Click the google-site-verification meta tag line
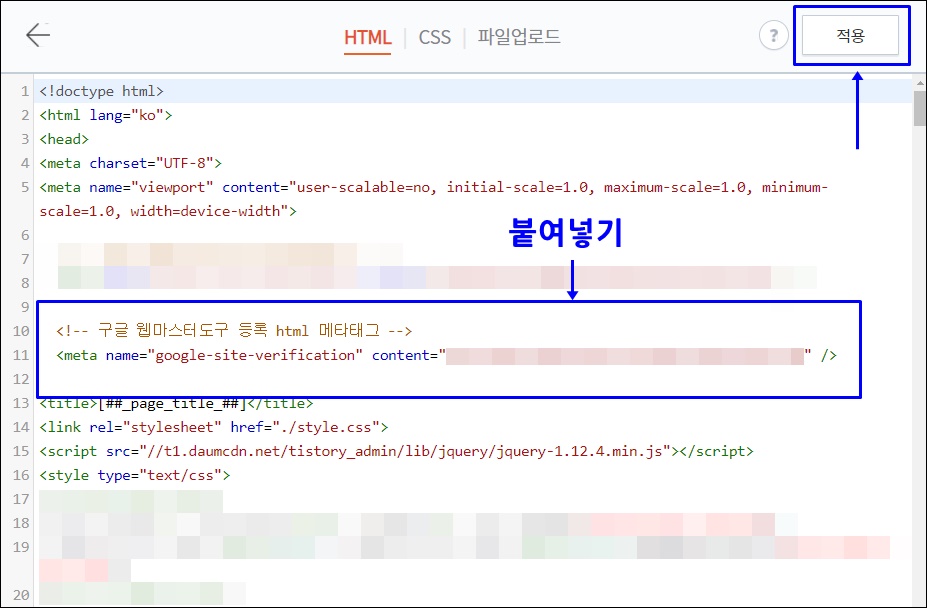The width and height of the screenshot is (927, 608). (x=446, y=355)
